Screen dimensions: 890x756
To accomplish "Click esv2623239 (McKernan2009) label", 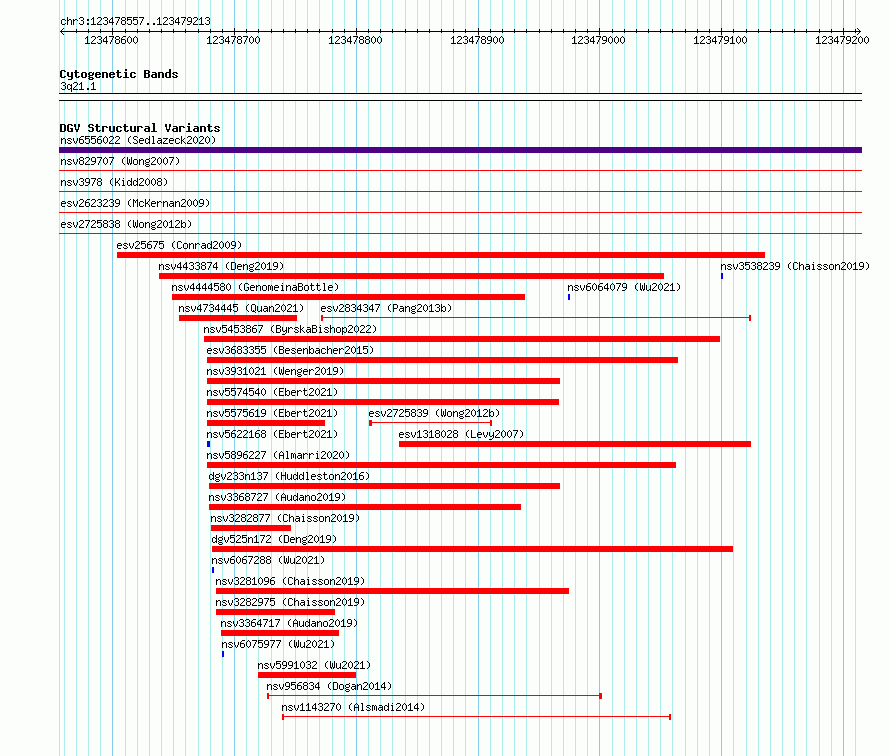I will pos(135,203).
